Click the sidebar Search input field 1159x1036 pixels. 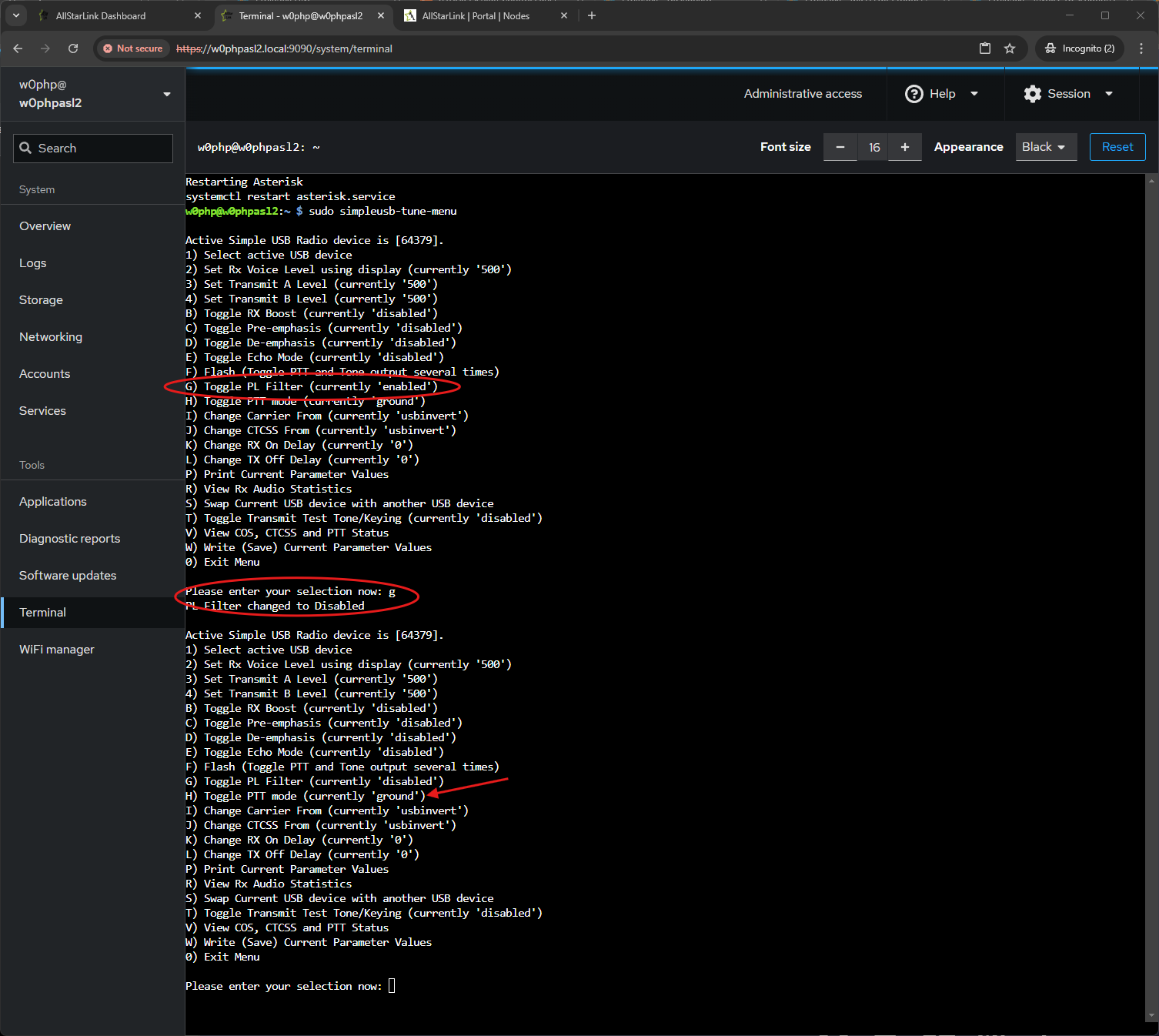(93, 149)
